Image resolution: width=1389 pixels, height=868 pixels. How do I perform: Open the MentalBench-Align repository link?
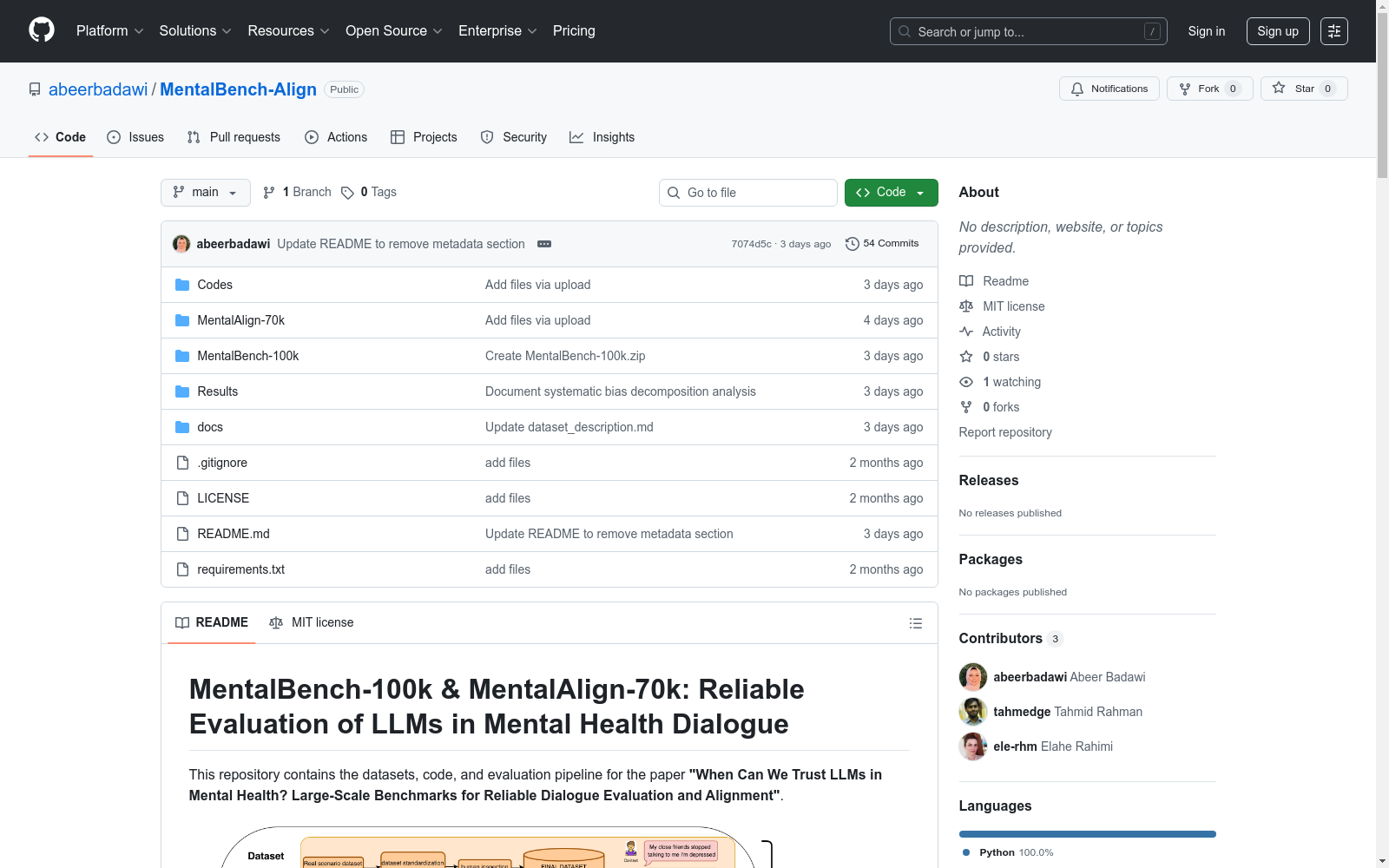(239, 89)
